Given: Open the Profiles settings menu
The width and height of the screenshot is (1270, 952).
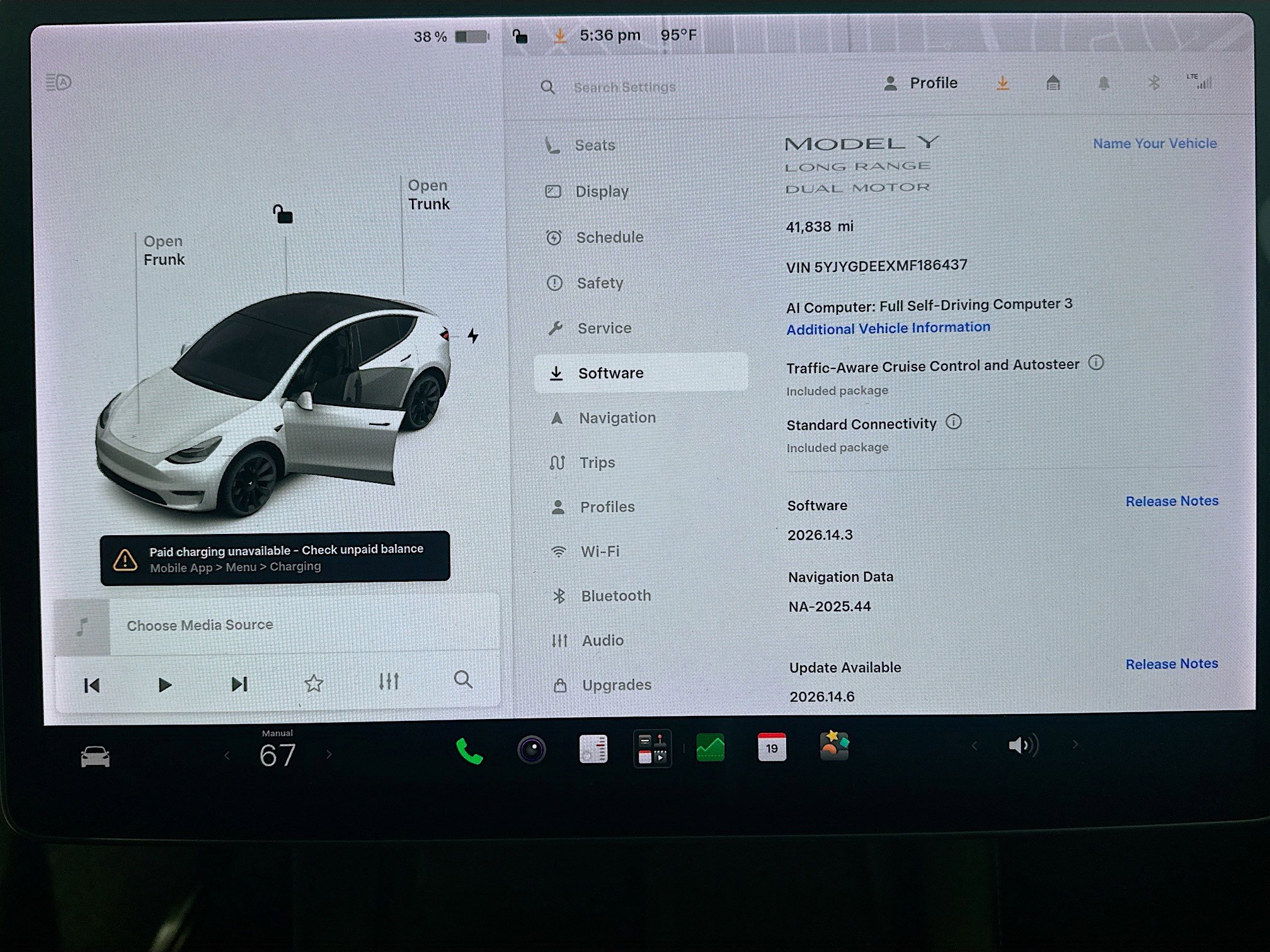Looking at the screenshot, I should point(593,507).
